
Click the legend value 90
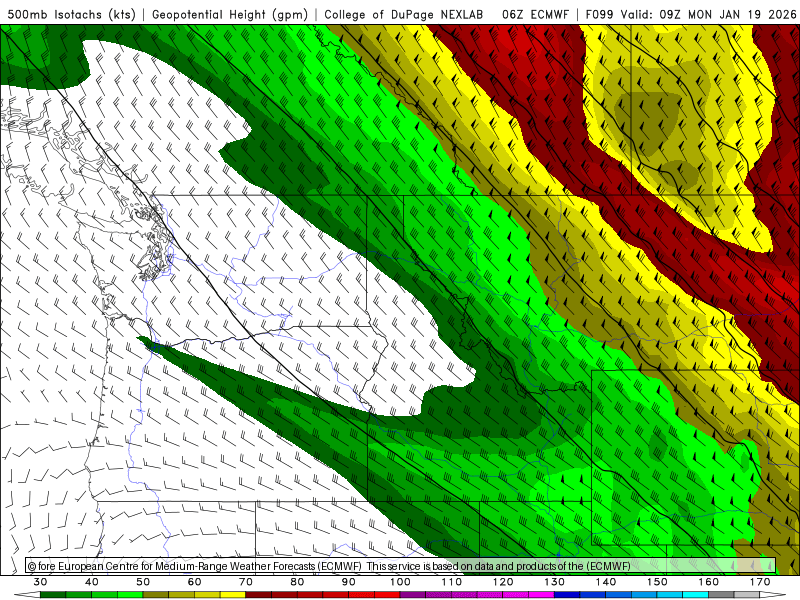(x=349, y=582)
